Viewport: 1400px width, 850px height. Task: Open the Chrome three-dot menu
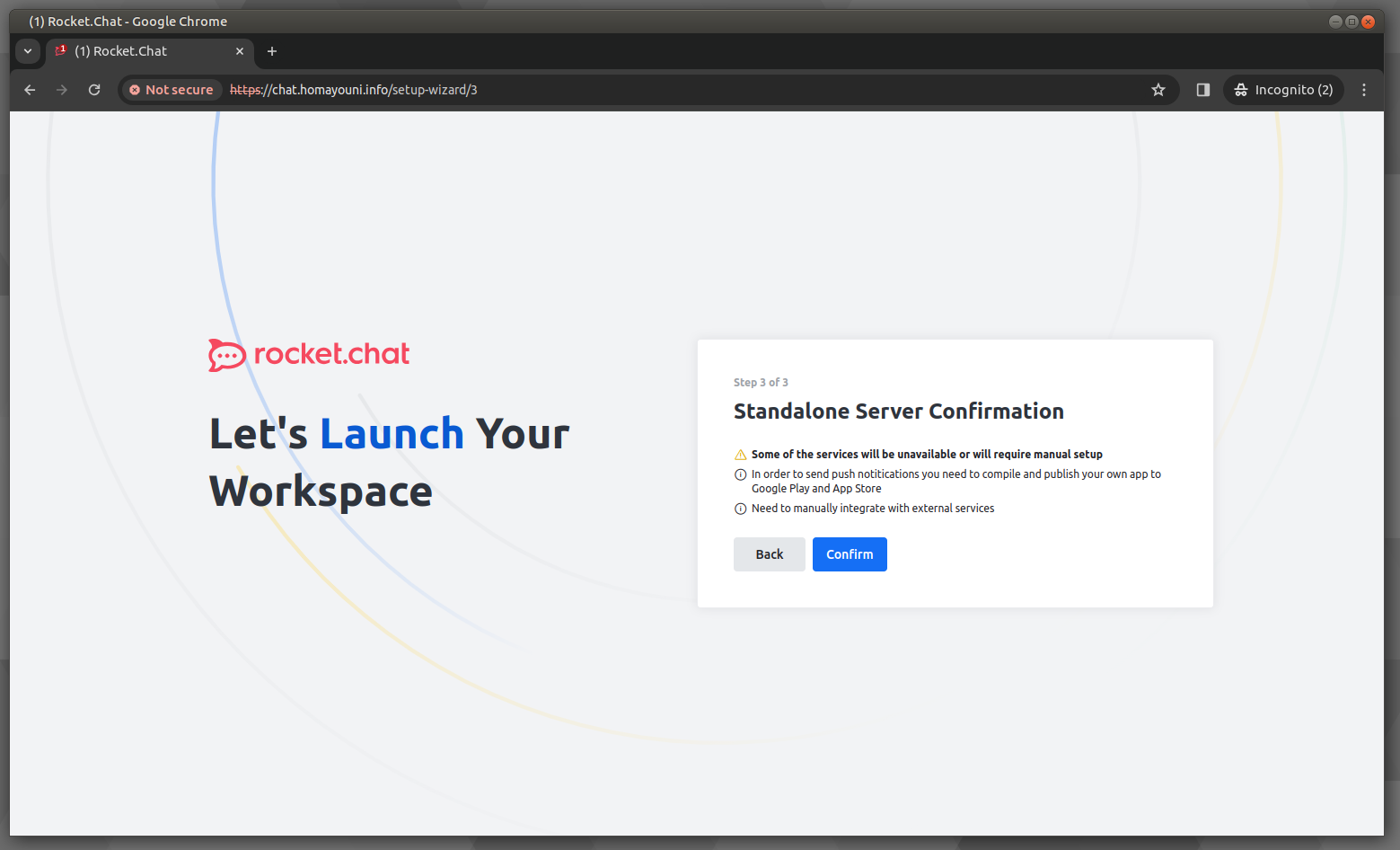tap(1364, 90)
